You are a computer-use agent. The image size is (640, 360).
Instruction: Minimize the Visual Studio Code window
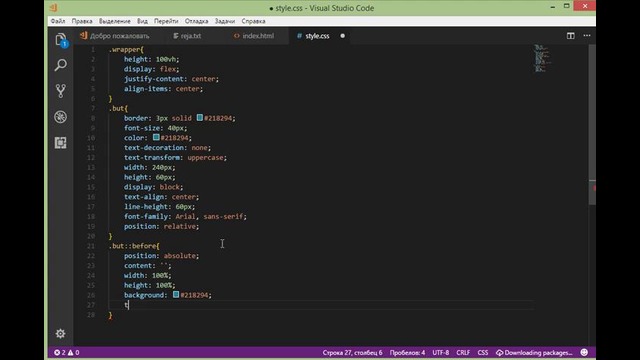click(553, 6)
